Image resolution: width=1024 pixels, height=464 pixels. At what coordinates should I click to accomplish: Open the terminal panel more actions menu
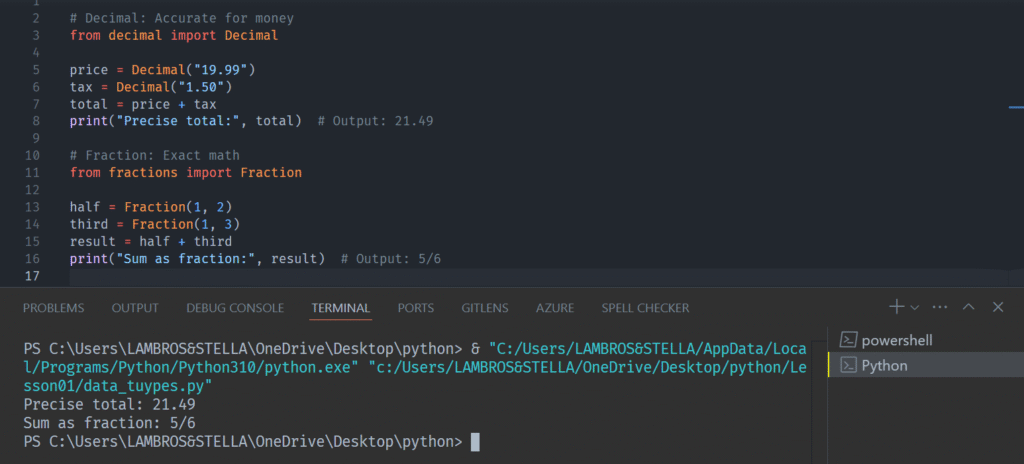pos(940,307)
